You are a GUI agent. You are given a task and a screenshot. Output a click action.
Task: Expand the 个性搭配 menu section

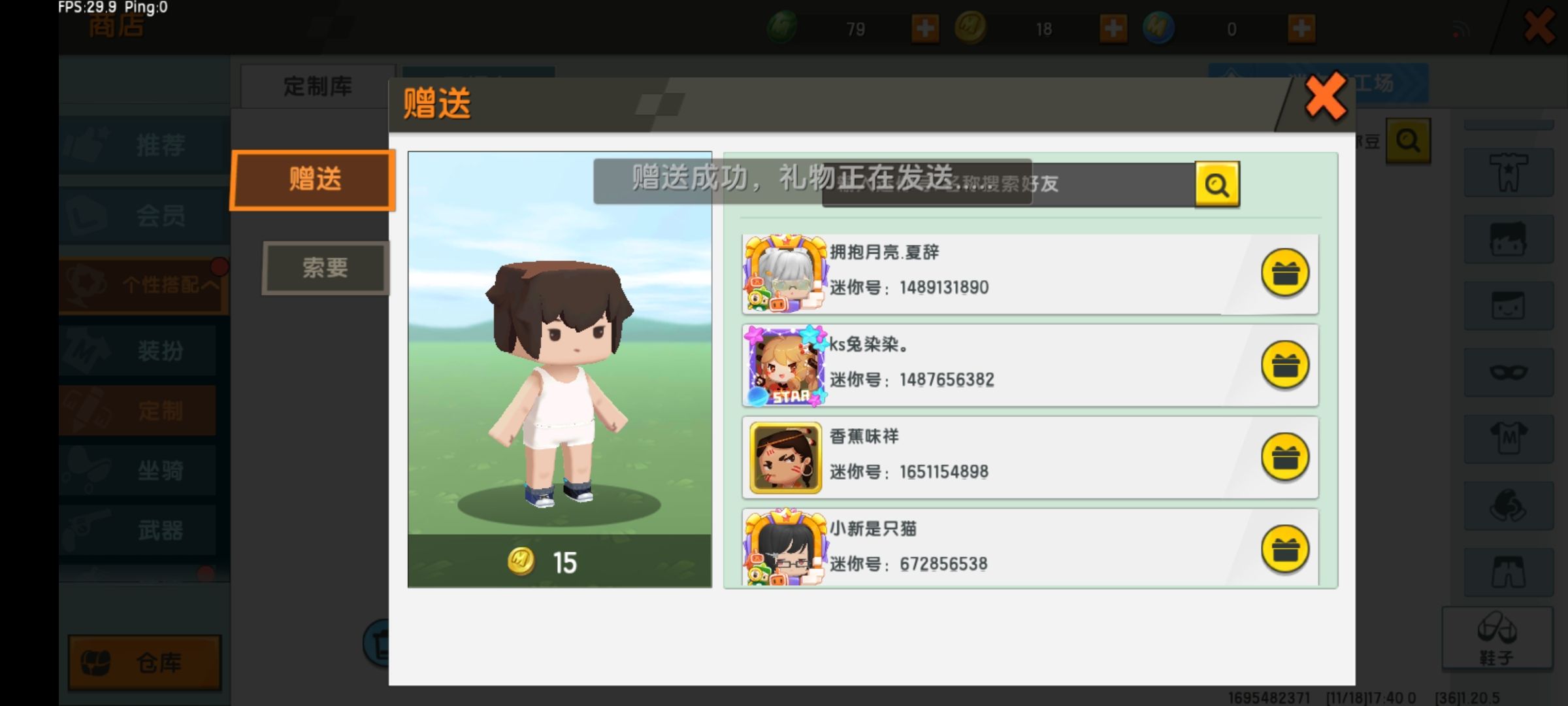[144, 285]
